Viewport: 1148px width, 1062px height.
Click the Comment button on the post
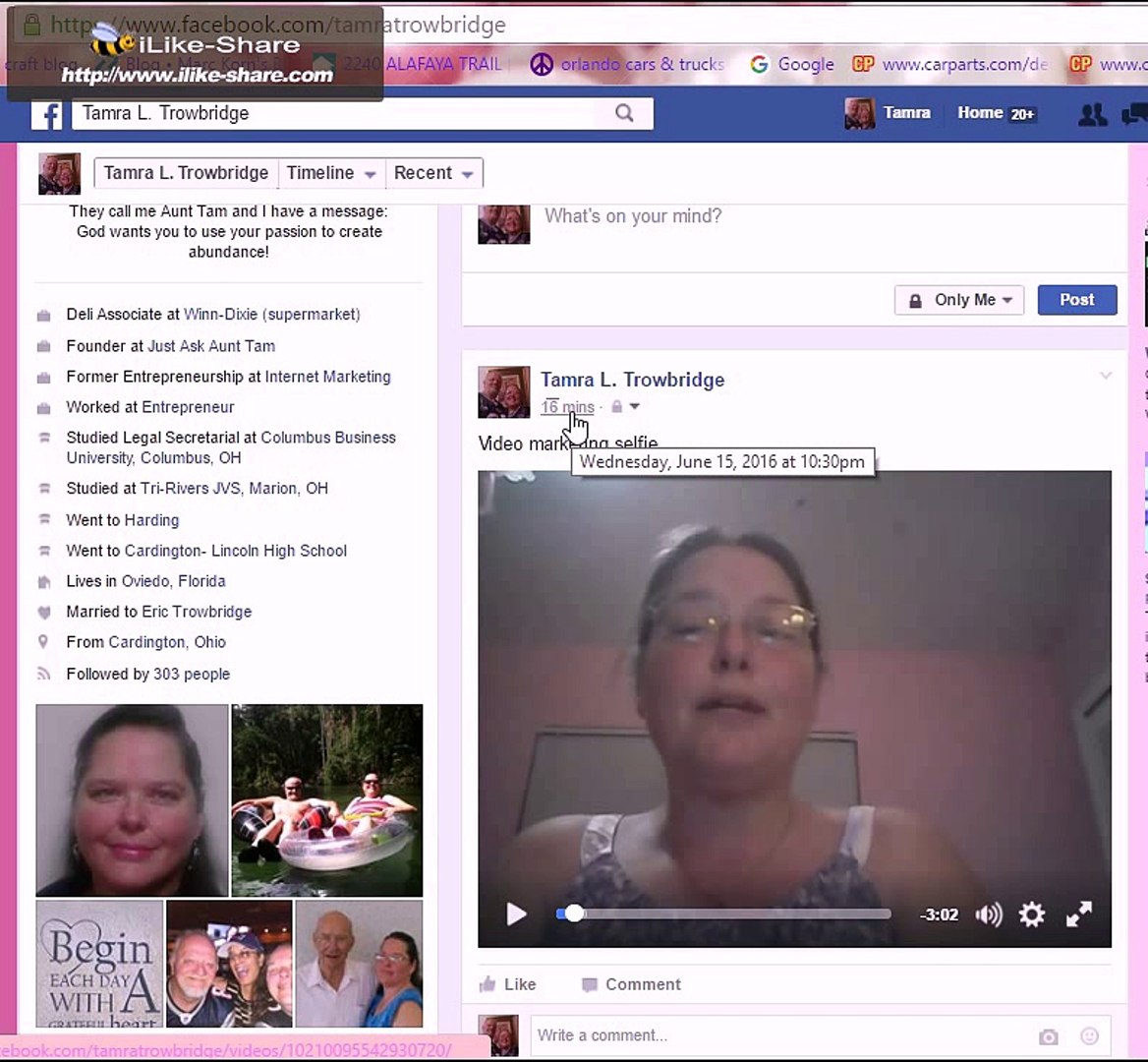631,984
